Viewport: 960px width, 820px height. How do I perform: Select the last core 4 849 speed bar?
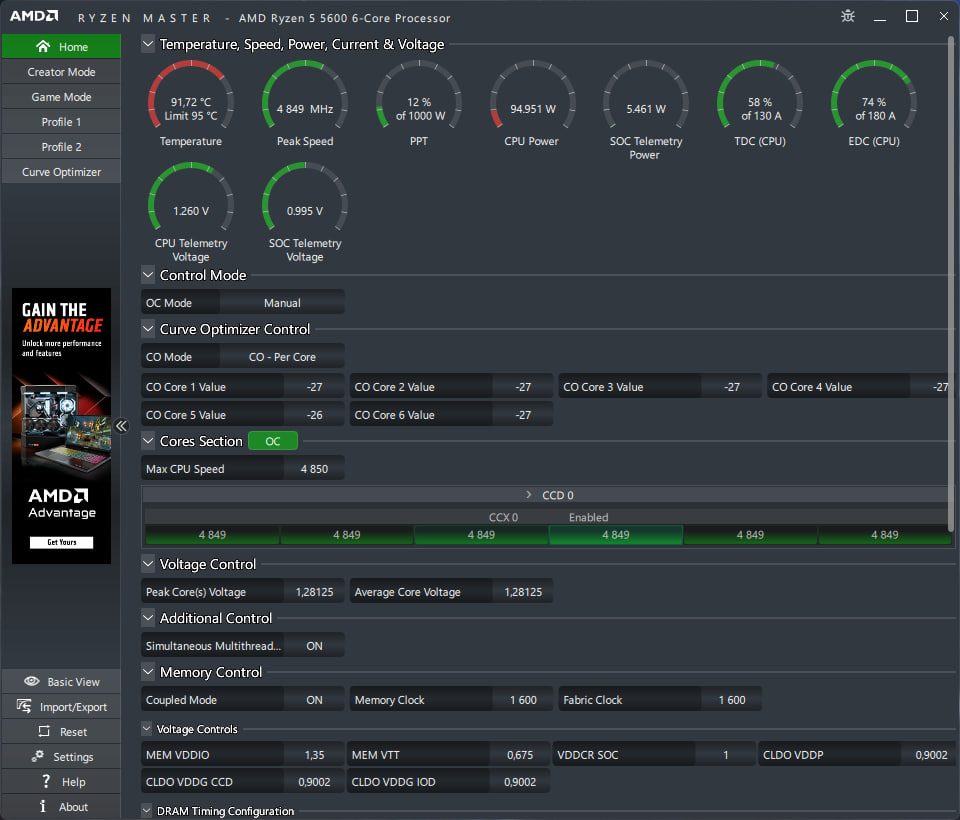pos(885,535)
